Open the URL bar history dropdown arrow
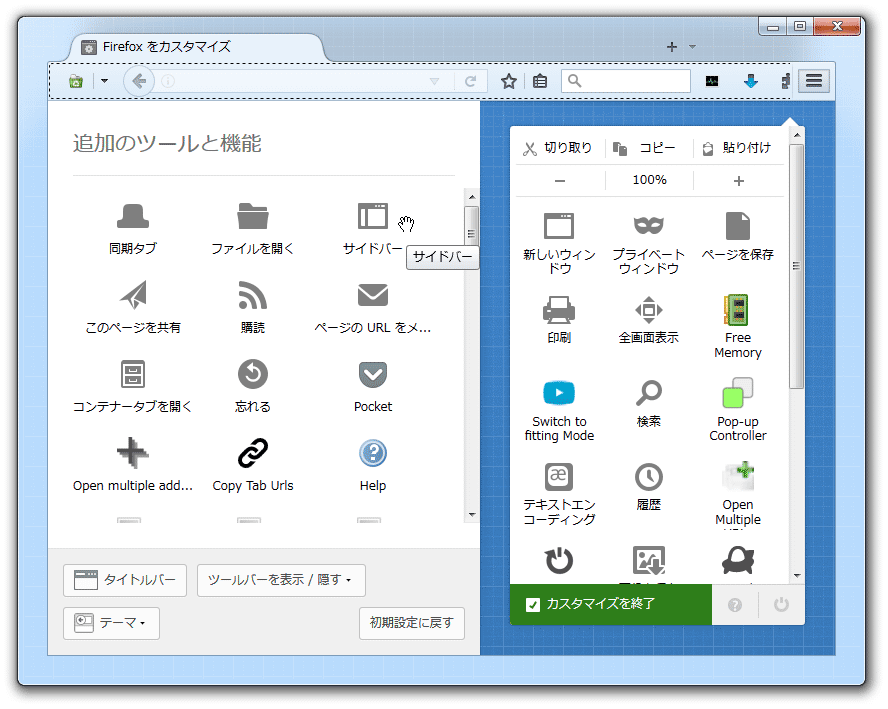 click(434, 82)
